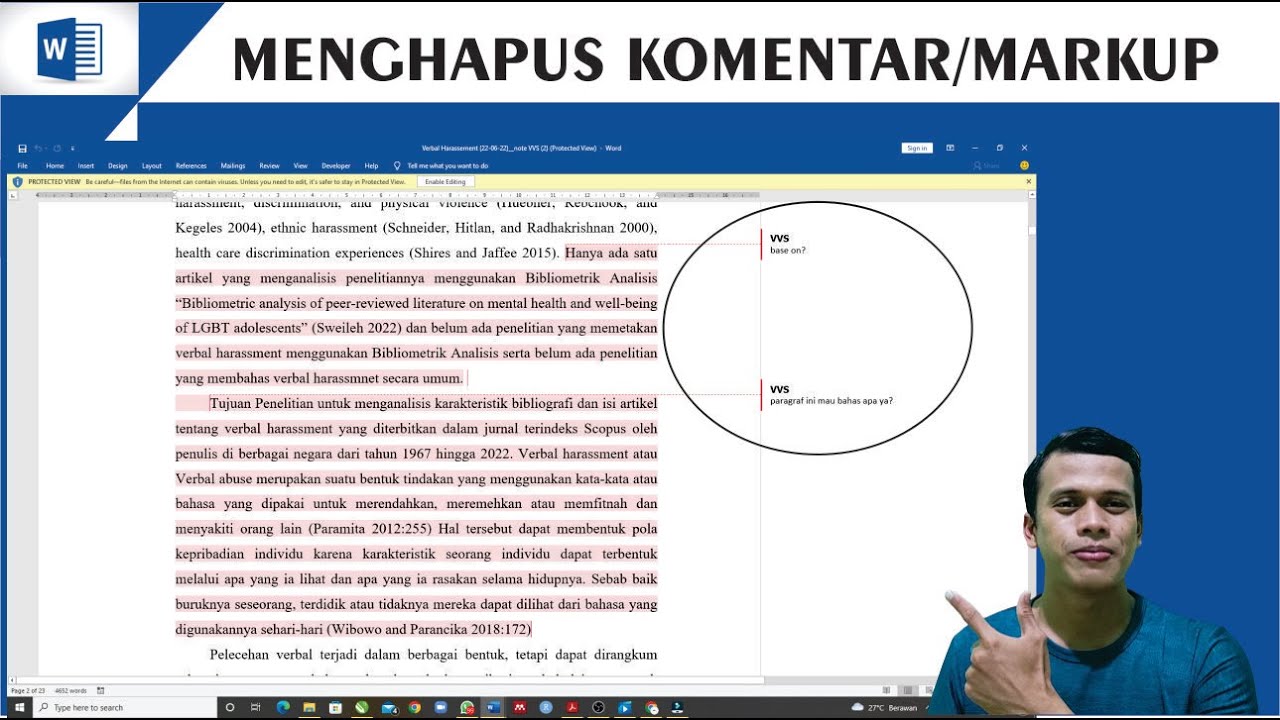Click the 'Type here to search' taskbar box
The width and height of the screenshot is (1280, 720).
pos(126,707)
